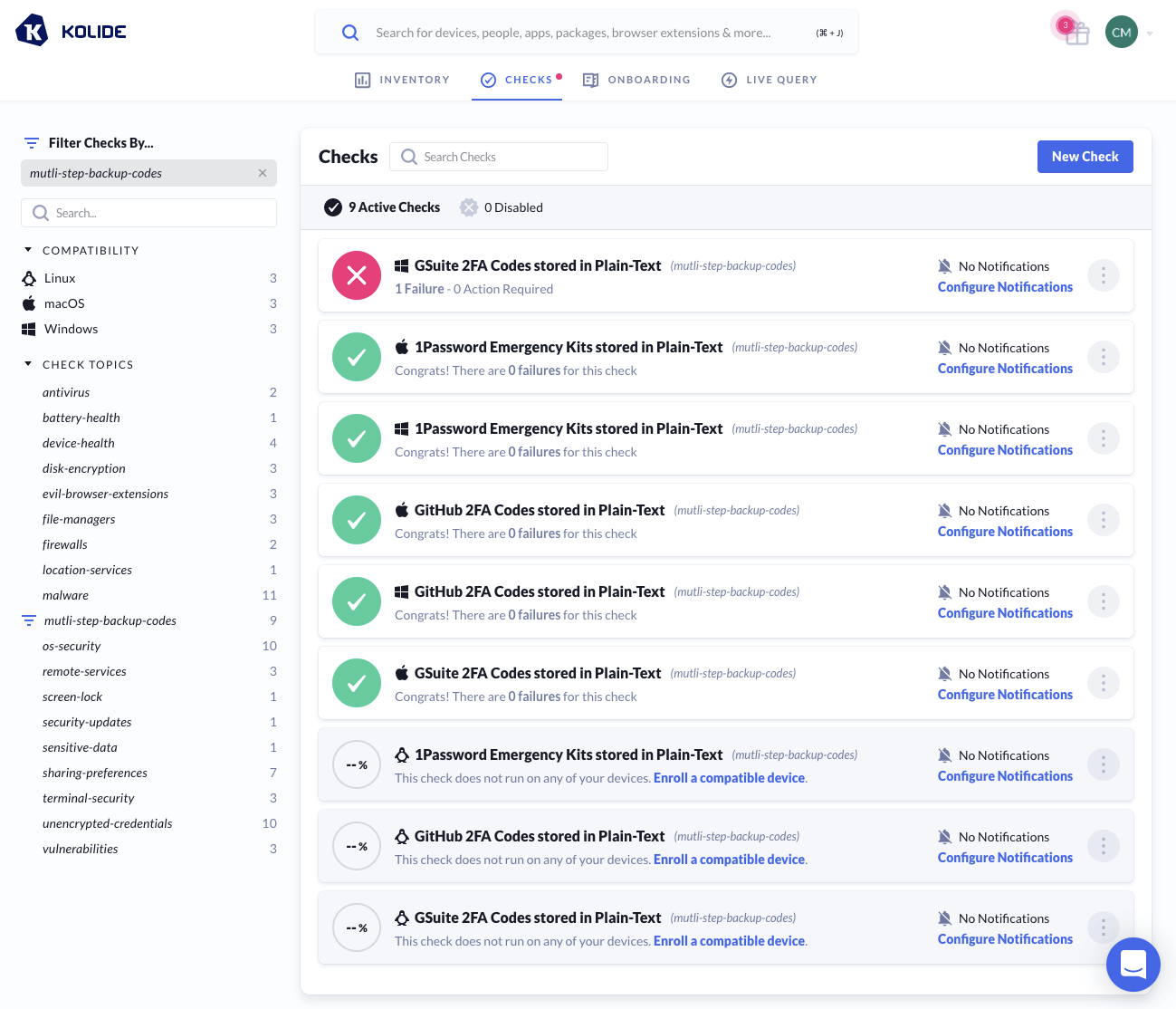
Task: Click the Kolide logo icon
Action: [x=33, y=31]
